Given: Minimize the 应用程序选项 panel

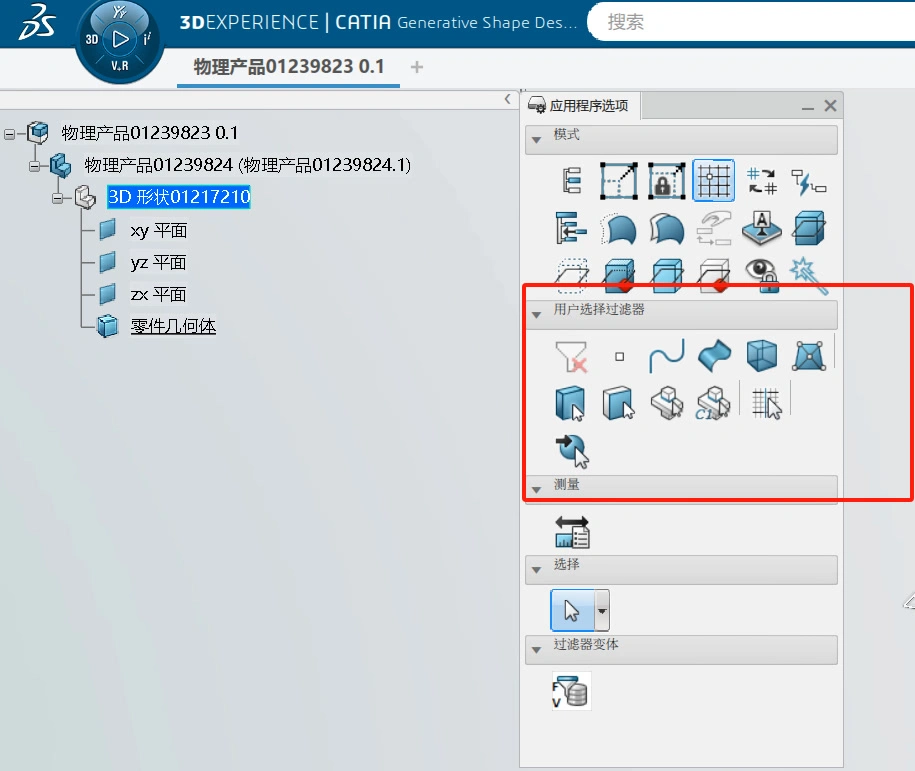Looking at the screenshot, I should tap(808, 107).
